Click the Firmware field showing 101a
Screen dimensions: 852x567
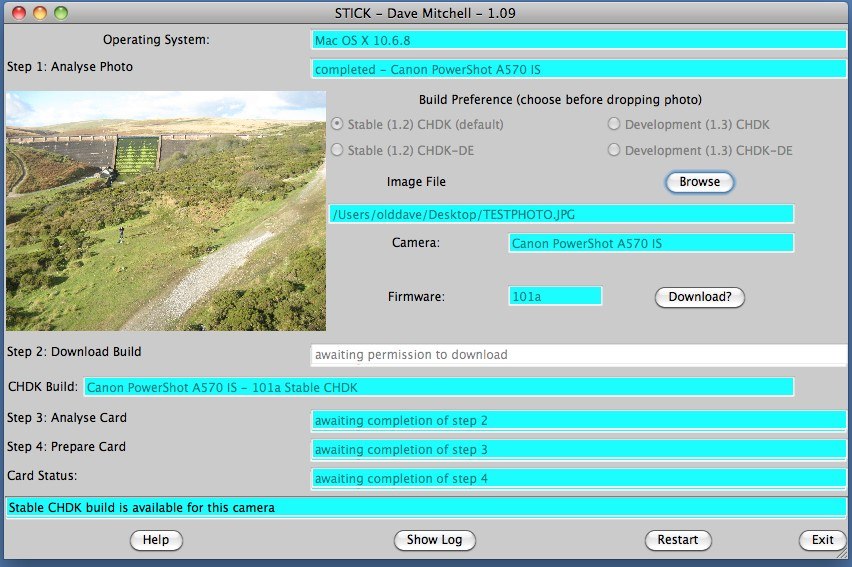coord(555,296)
